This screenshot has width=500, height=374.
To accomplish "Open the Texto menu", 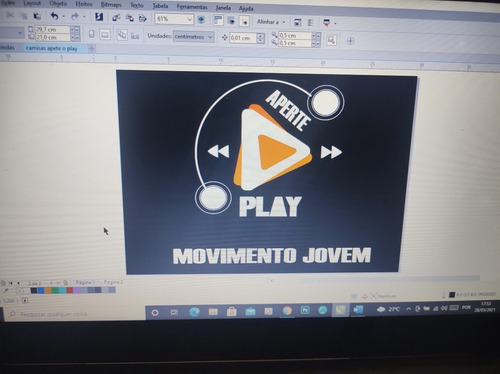I will (x=137, y=6).
